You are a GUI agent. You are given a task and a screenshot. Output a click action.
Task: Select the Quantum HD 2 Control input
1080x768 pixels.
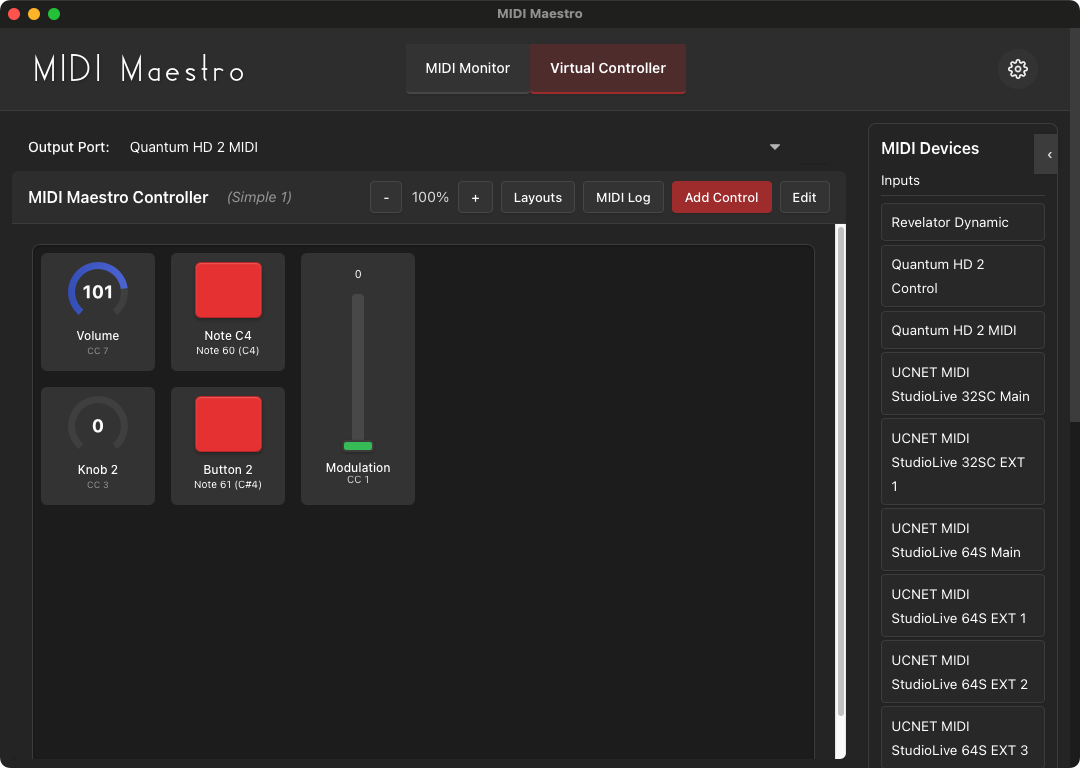pos(962,276)
